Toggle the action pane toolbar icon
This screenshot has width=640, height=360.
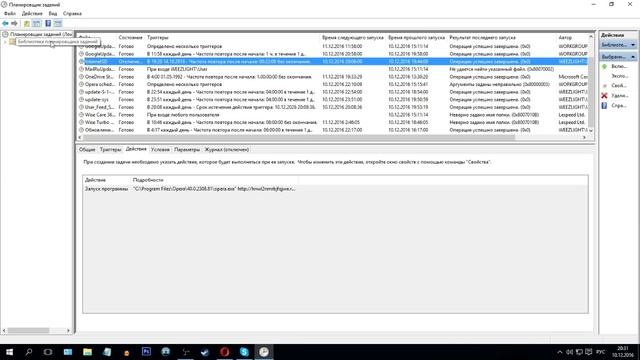tap(58, 24)
